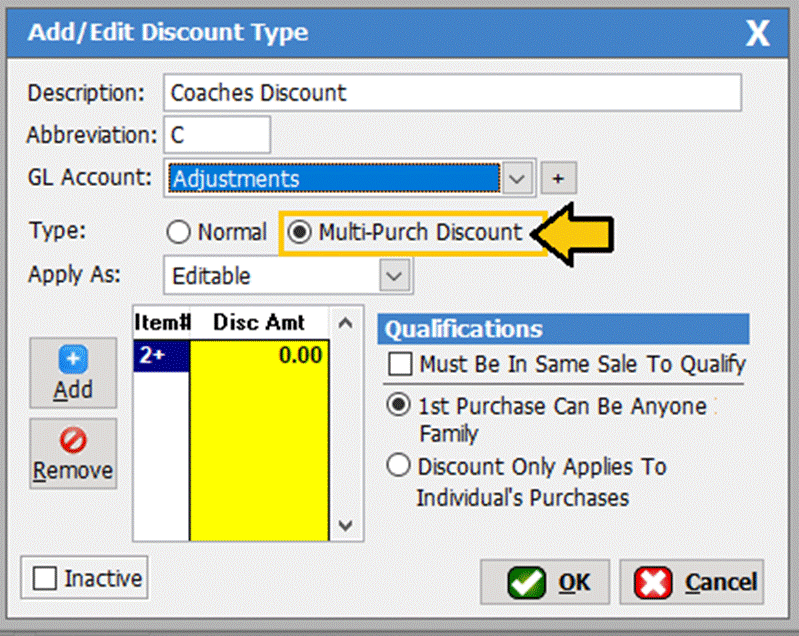Viewport: 799px width, 636px height.
Task: Select the 2+ item row cell
Action: (x=160, y=356)
